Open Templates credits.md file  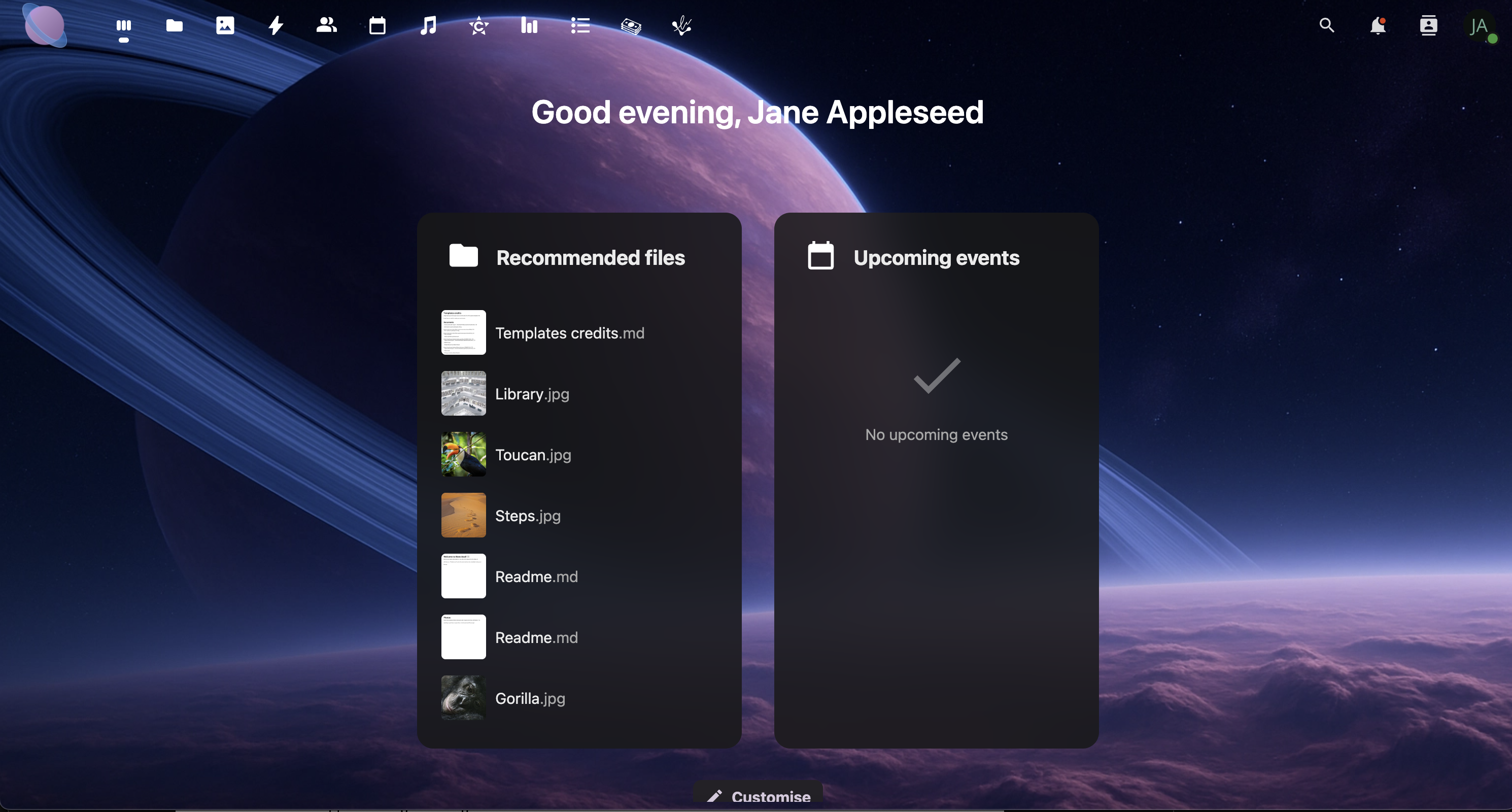[x=569, y=333]
